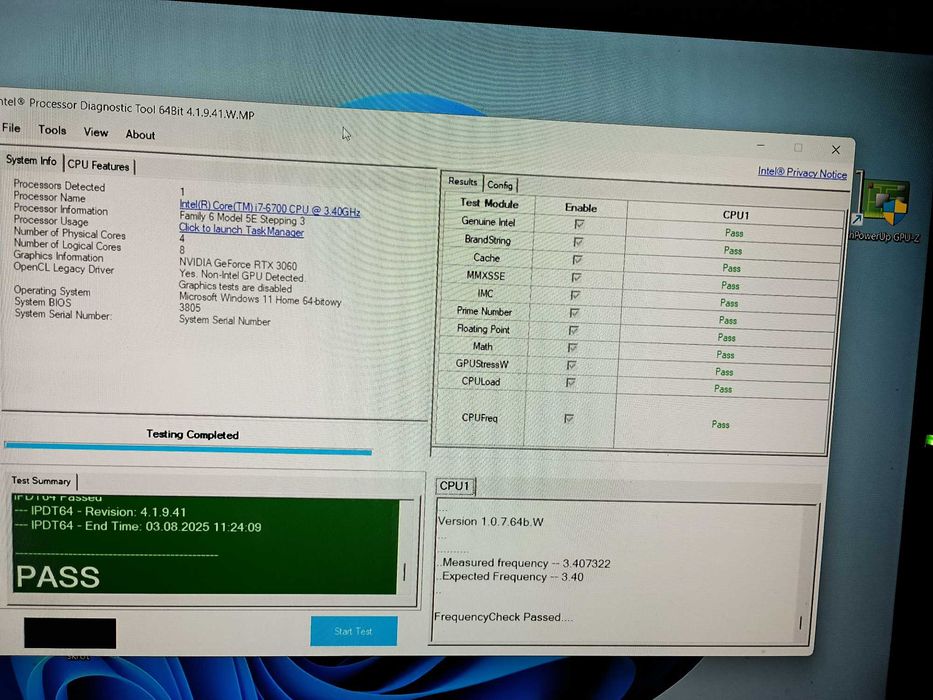Viewport: 933px width, 700px height.
Task: Click the 'FrequencyCheck Passed' line
Action: tap(503, 617)
